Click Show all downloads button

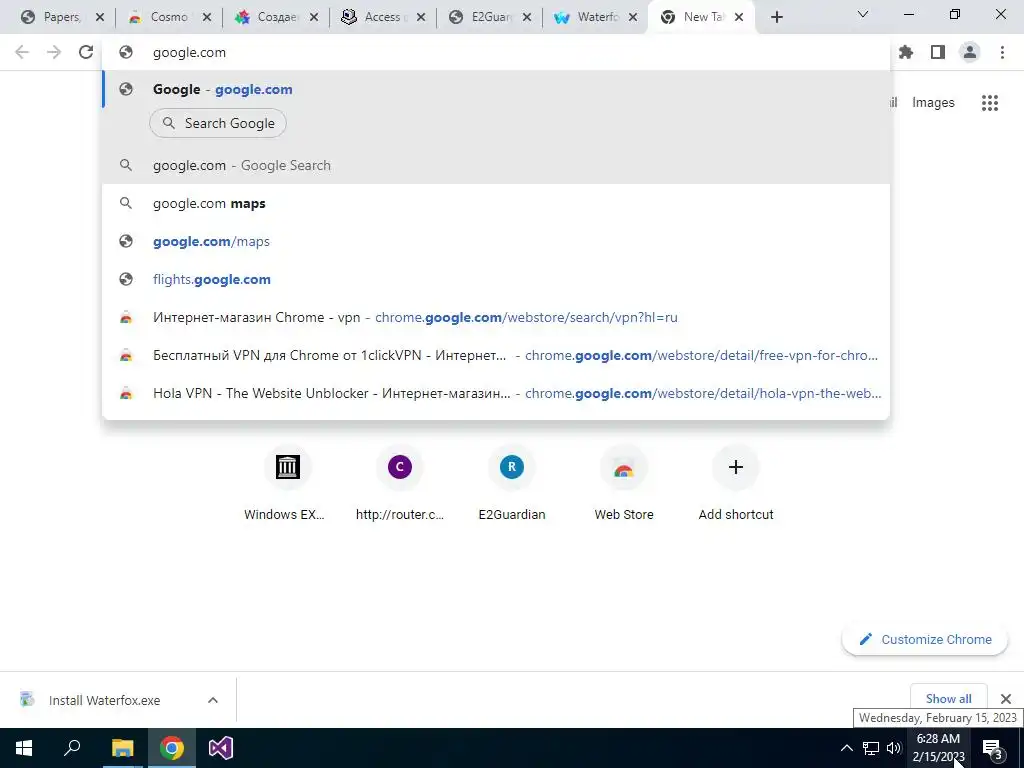pyautogui.click(x=948, y=699)
